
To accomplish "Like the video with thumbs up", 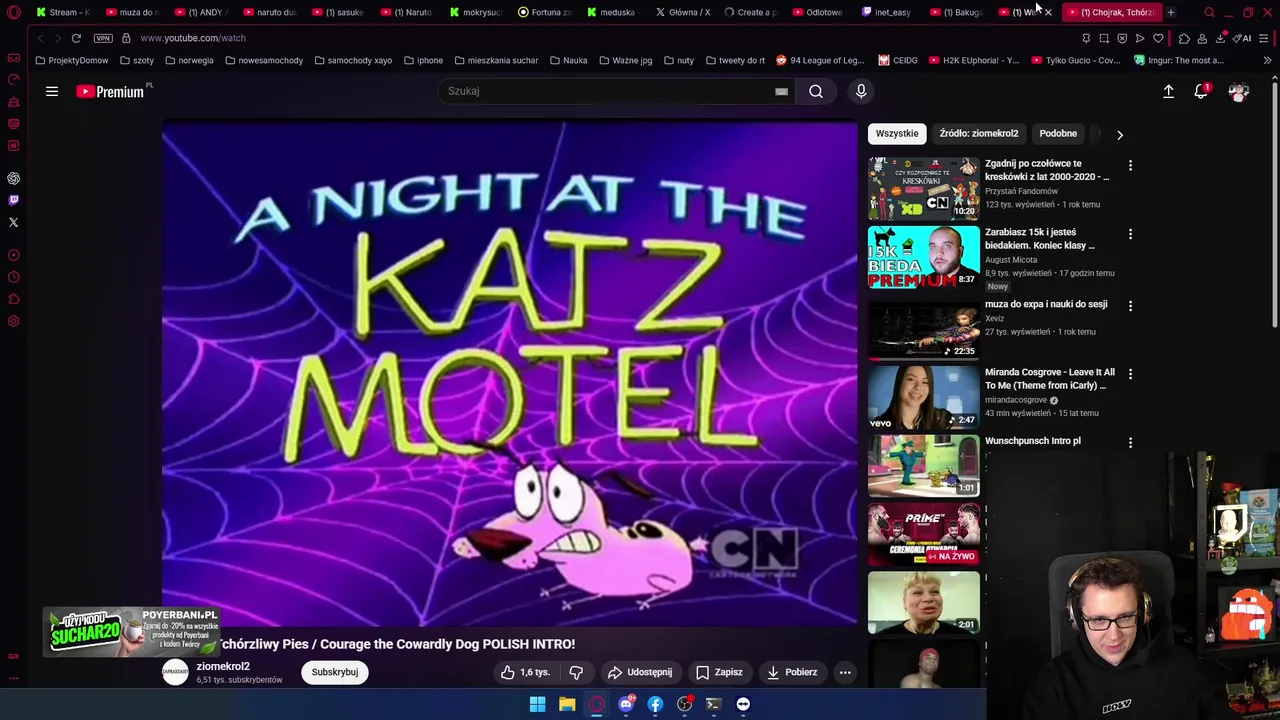I will pyautogui.click(x=525, y=672).
